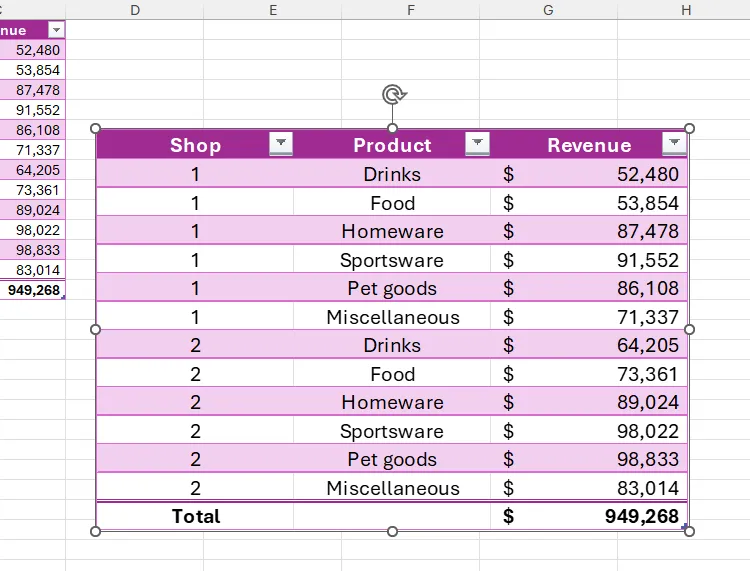Select column D header

[135, 10]
